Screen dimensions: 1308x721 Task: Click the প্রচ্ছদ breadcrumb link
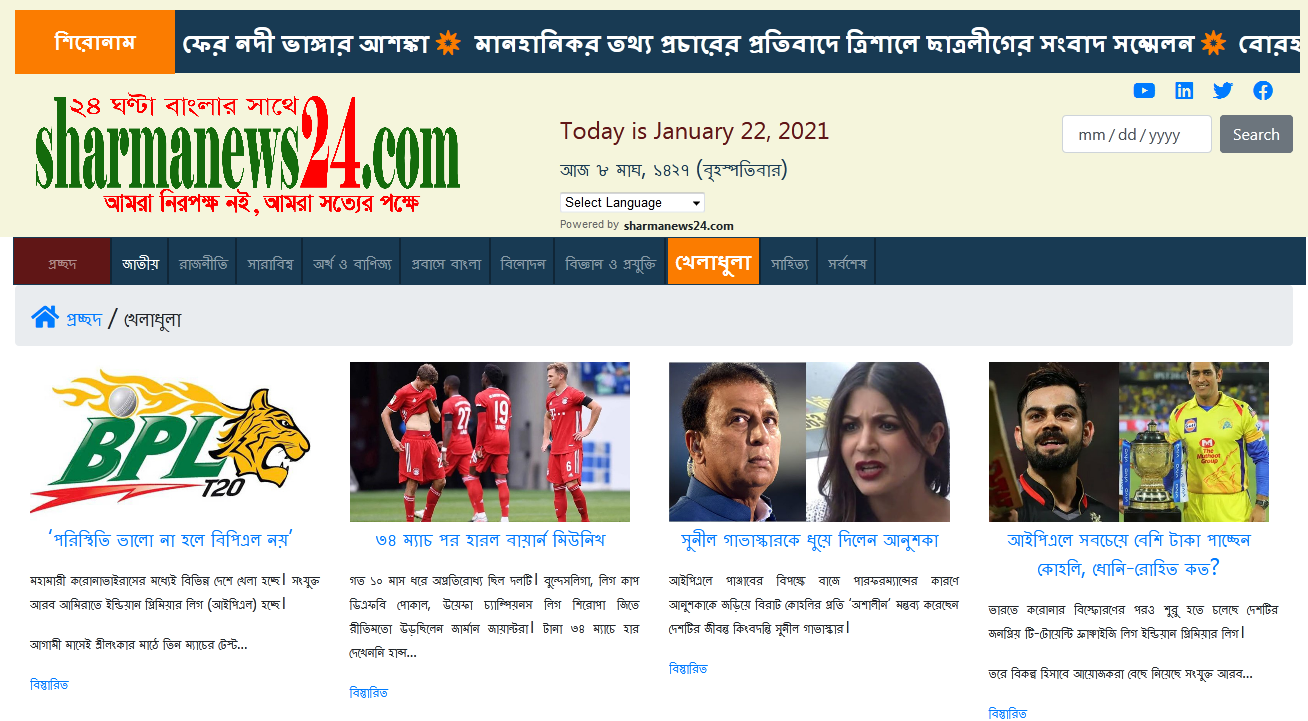84,319
